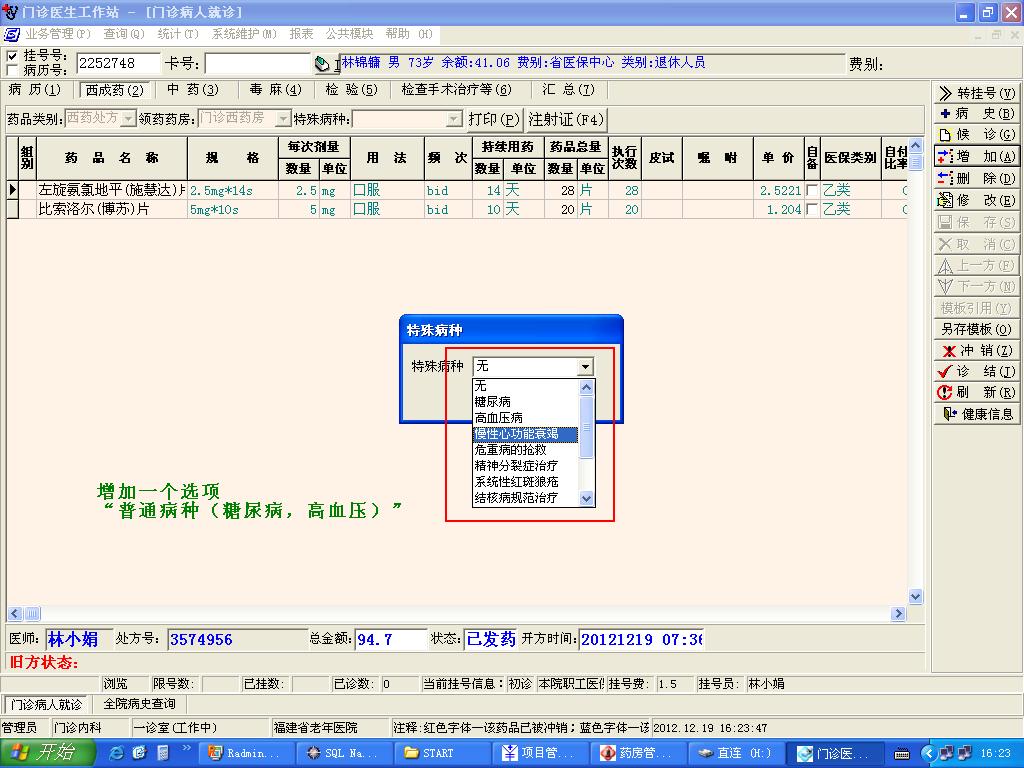This screenshot has height=768, width=1024.
Task: Click the application icon left of 业务管理 menu
Action: pyautogui.click(x=12, y=34)
